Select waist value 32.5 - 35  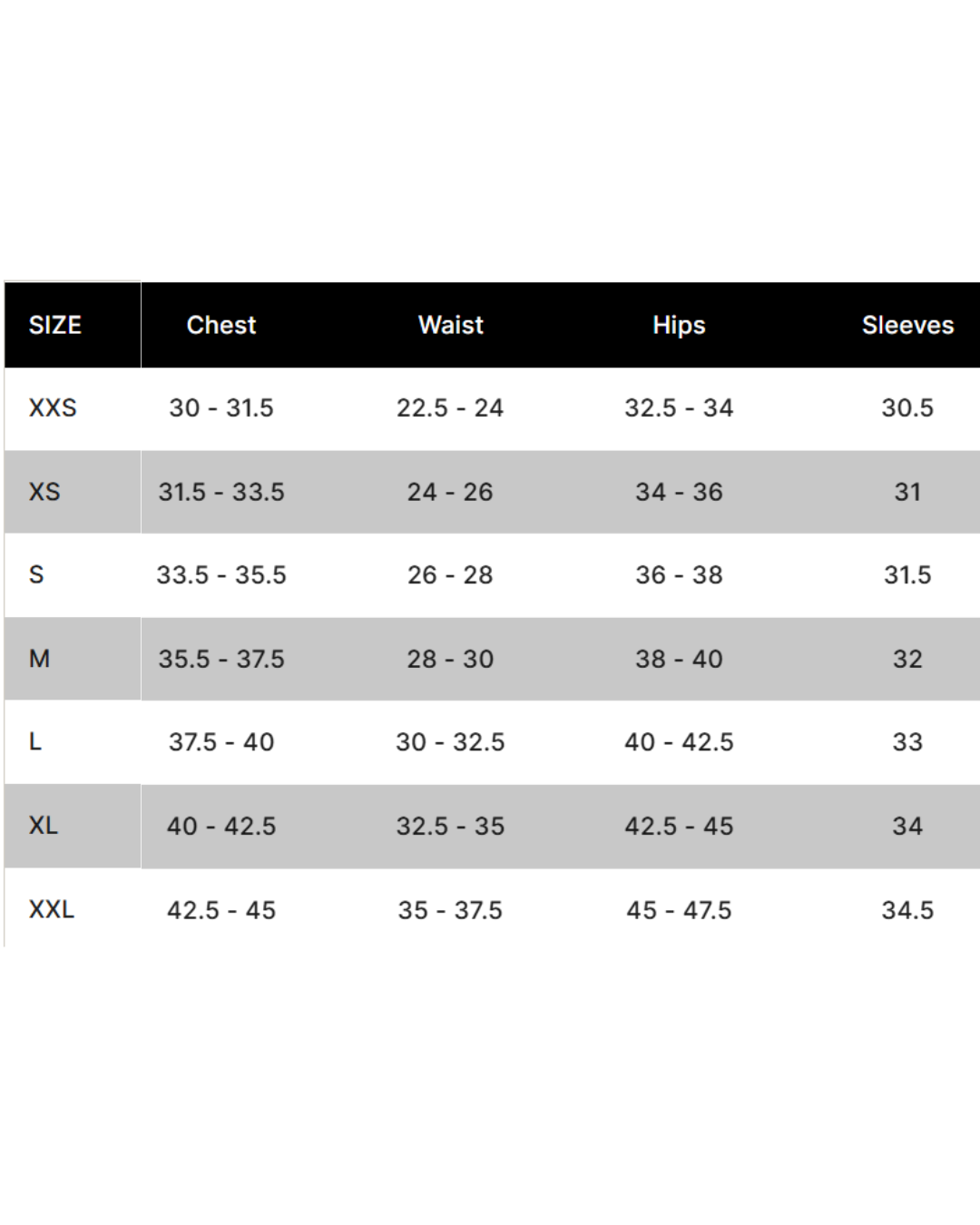pos(450,826)
